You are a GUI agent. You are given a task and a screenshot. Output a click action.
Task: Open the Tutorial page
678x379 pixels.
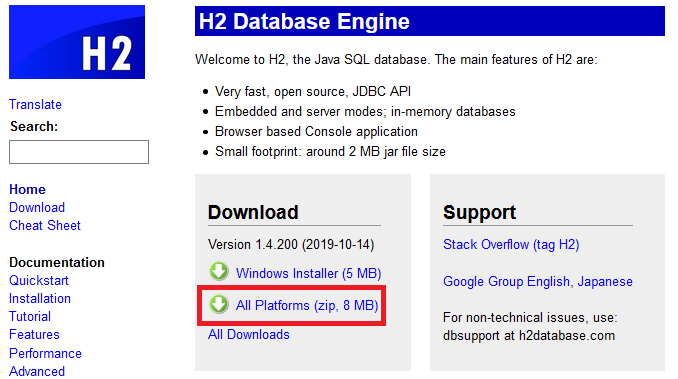[x=30, y=316]
